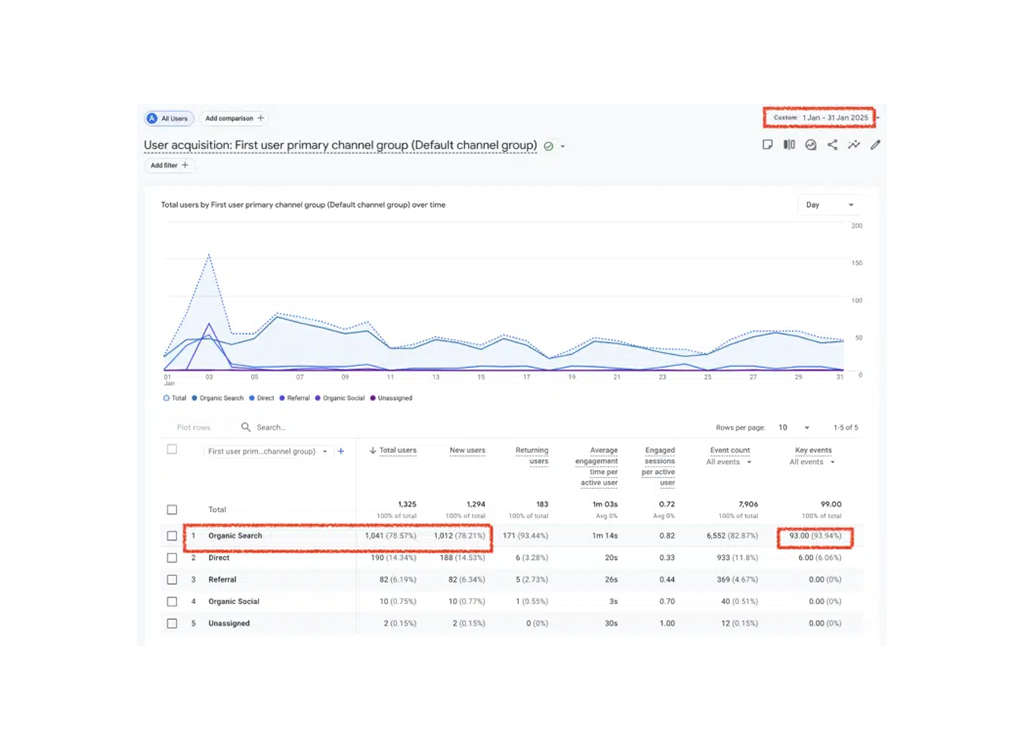This screenshot has height=750, width=1024.
Task: Select the All Users segment chip
Action: [x=168, y=117]
